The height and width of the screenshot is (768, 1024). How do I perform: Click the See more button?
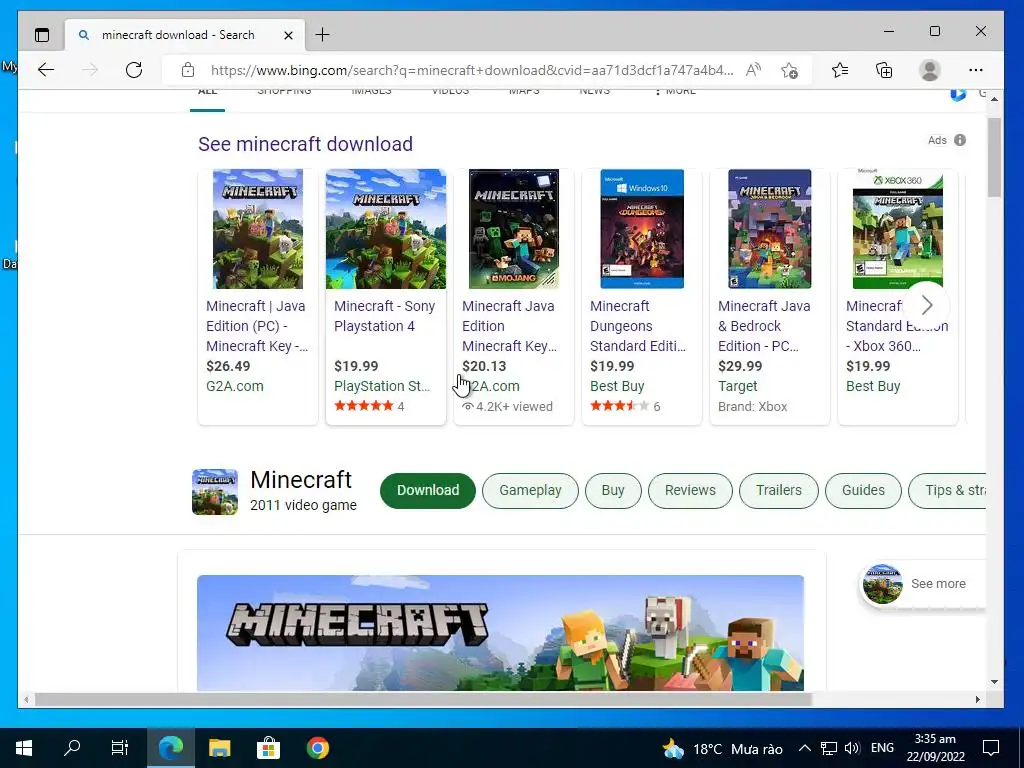[922, 584]
